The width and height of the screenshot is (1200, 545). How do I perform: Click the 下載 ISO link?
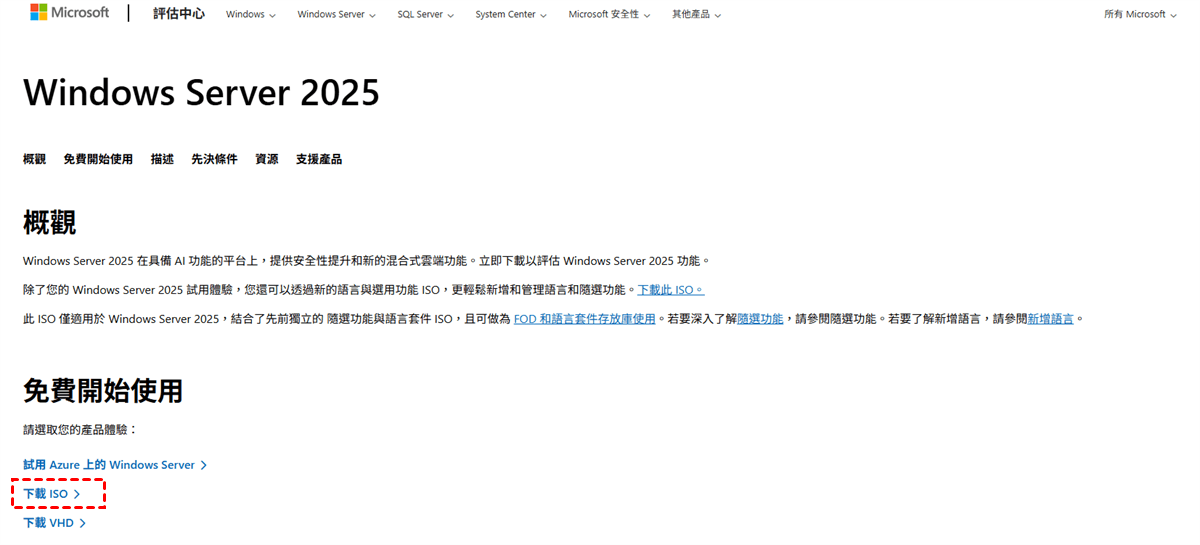tap(52, 494)
